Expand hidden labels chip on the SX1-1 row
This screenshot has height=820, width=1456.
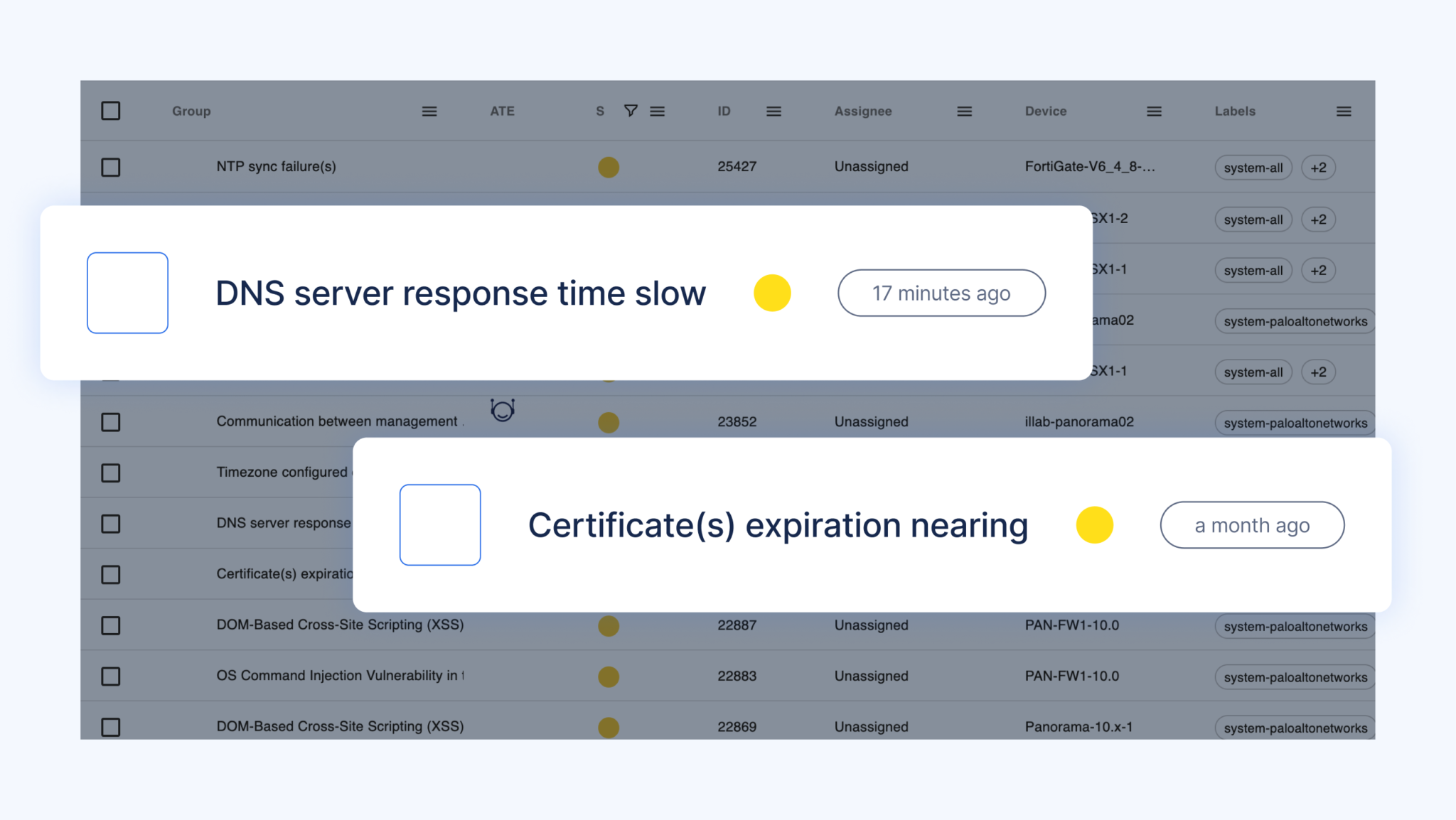(1318, 270)
